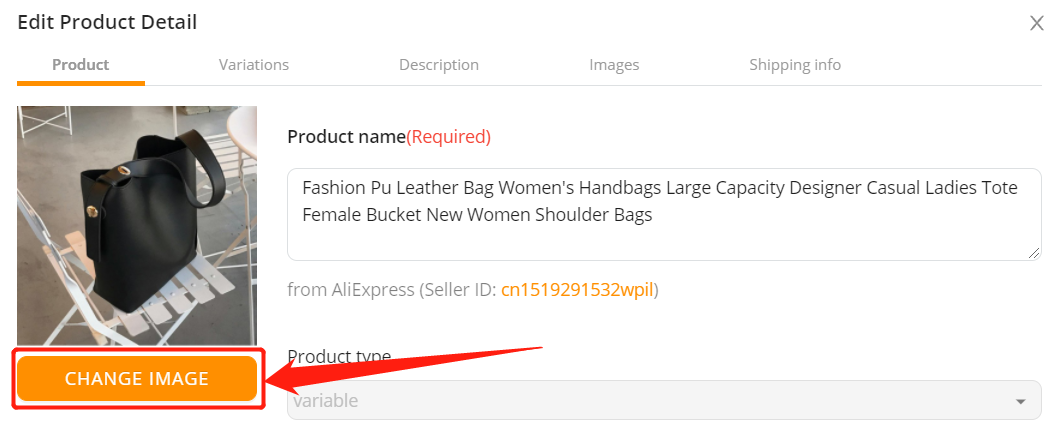Open seller ID link cn1519291532wpil
The width and height of the screenshot is (1060, 438).
[x=577, y=290]
